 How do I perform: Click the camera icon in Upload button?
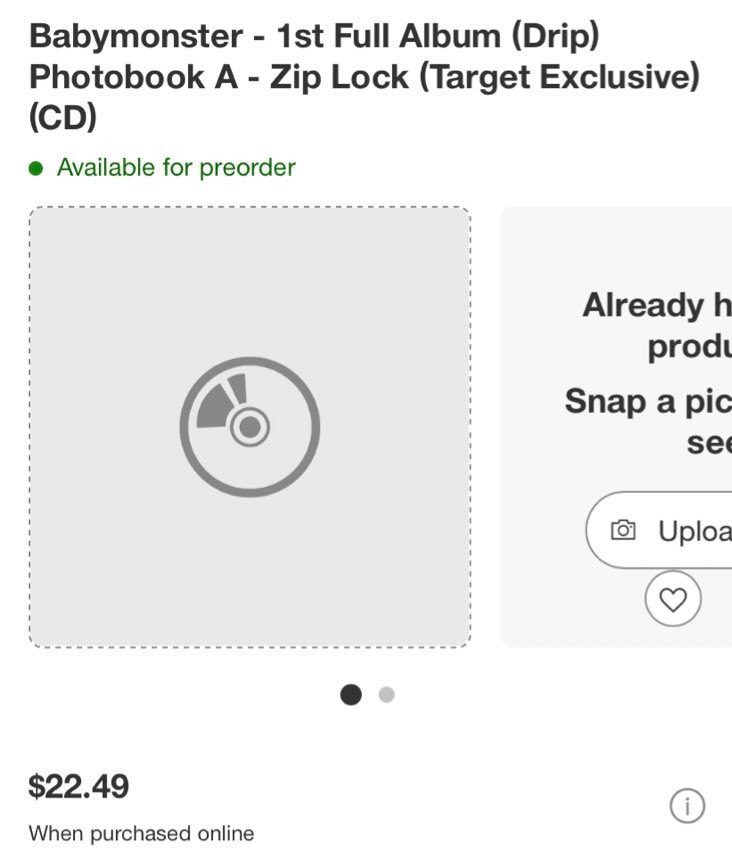(623, 530)
